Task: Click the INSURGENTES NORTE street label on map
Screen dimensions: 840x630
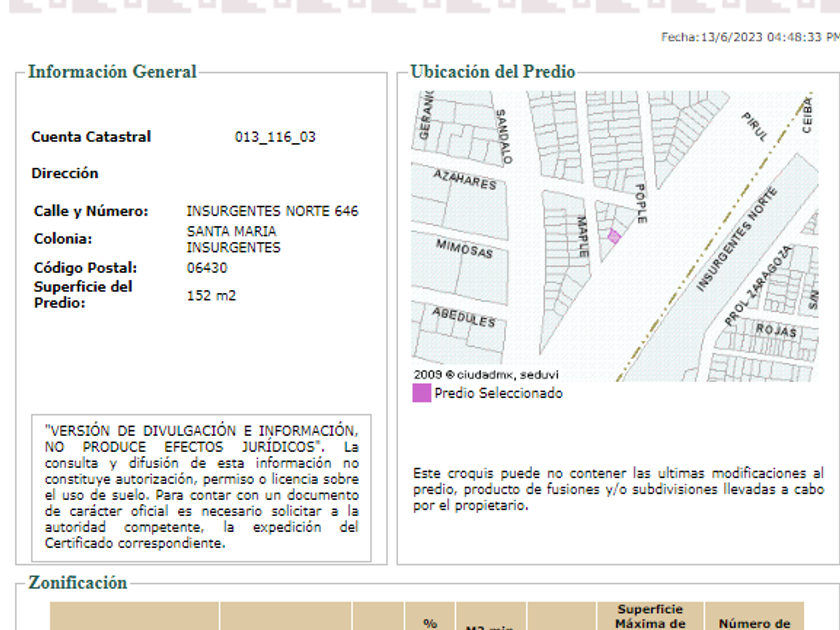Action: (737, 239)
